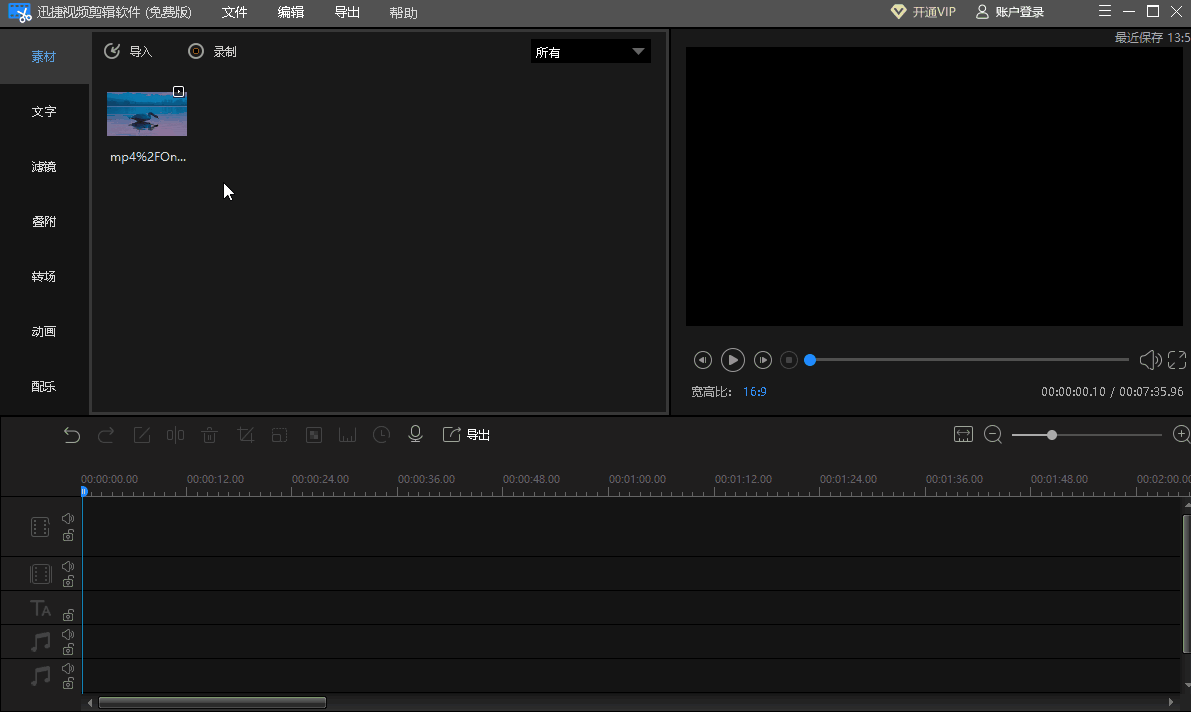The height and width of the screenshot is (712, 1191).
Task: Open the 滤镜 filters tab
Action: click(44, 166)
